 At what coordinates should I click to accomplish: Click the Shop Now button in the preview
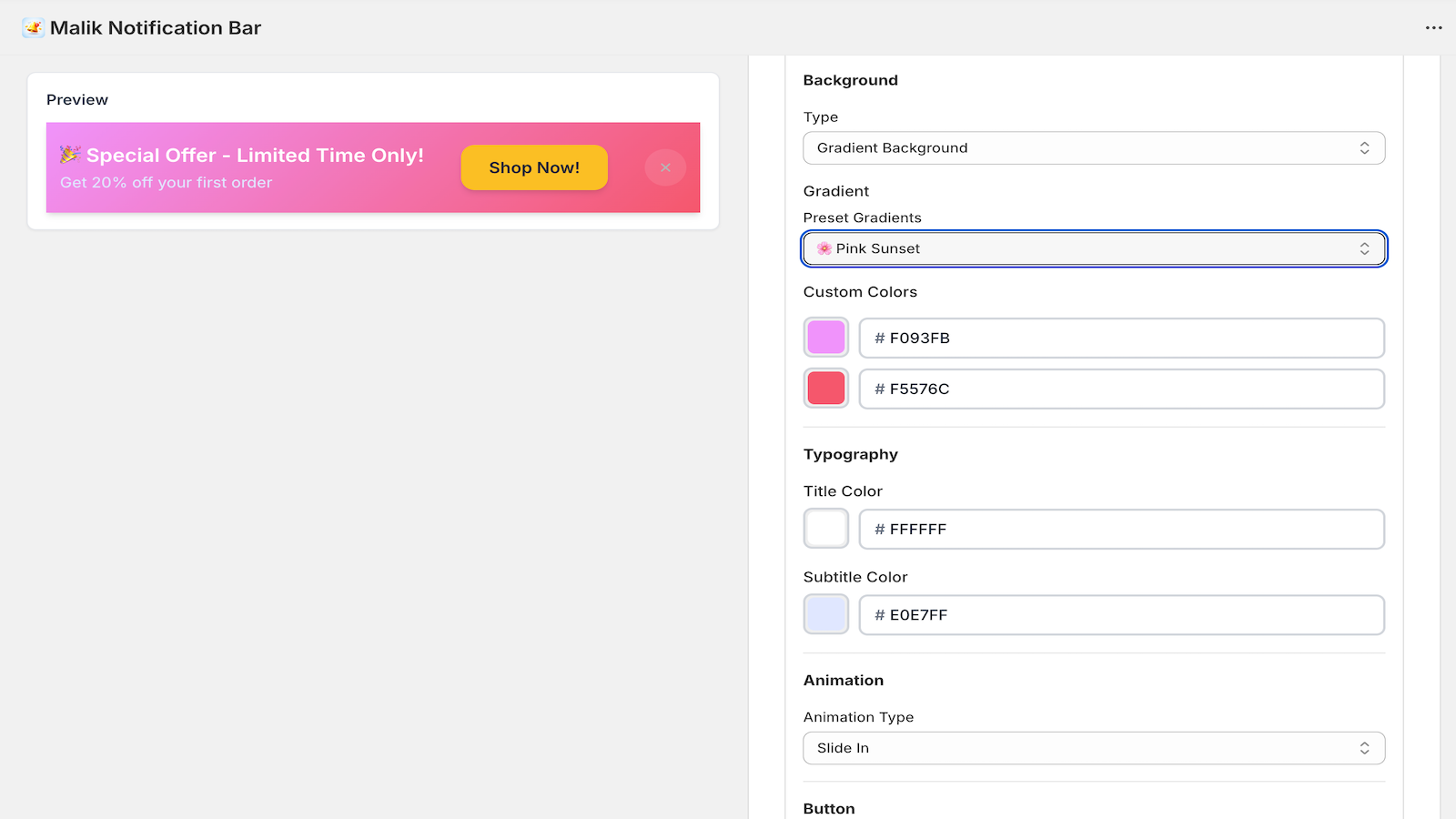point(533,167)
